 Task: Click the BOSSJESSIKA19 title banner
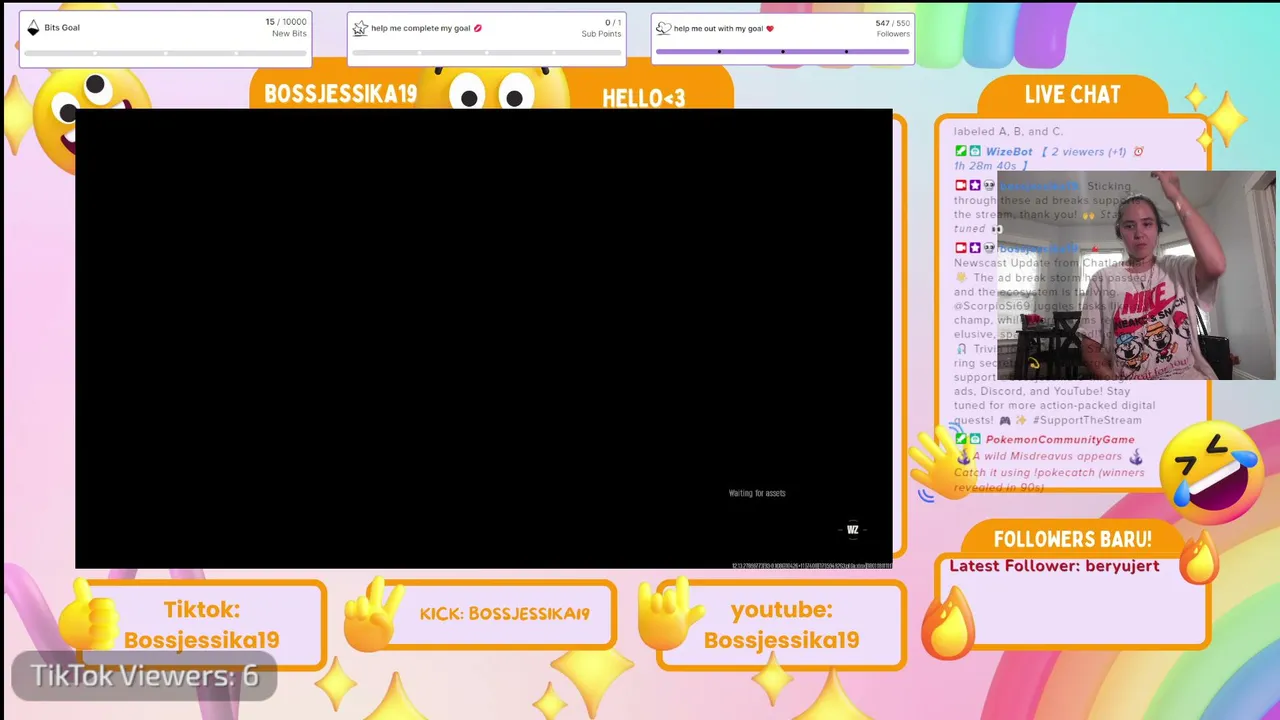point(340,94)
